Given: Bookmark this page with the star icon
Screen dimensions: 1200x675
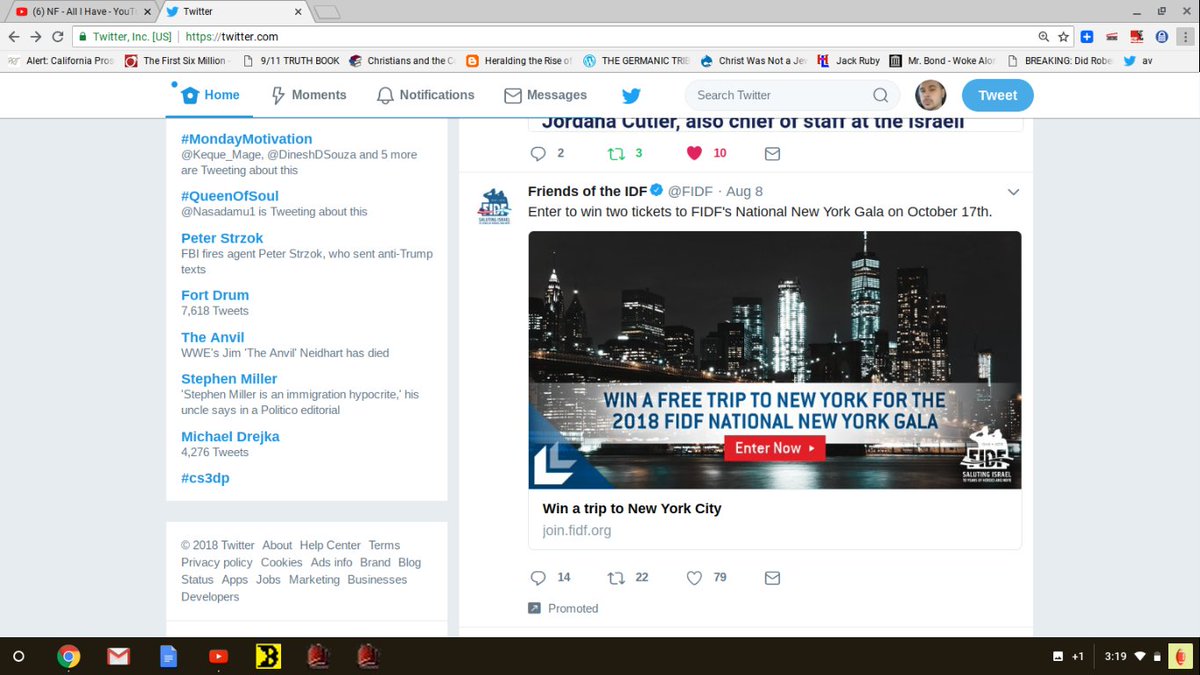Looking at the screenshot, I should coord(1063,36).
